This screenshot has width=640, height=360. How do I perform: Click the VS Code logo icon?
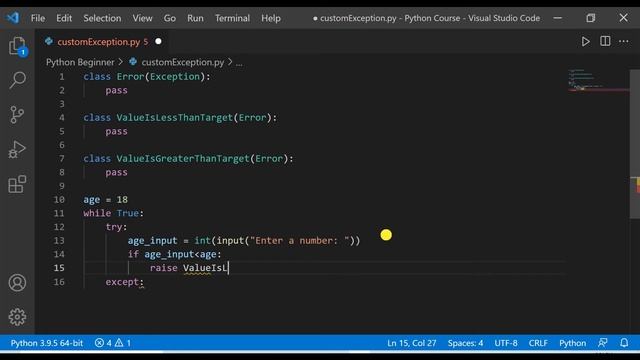tap(12, 18)
